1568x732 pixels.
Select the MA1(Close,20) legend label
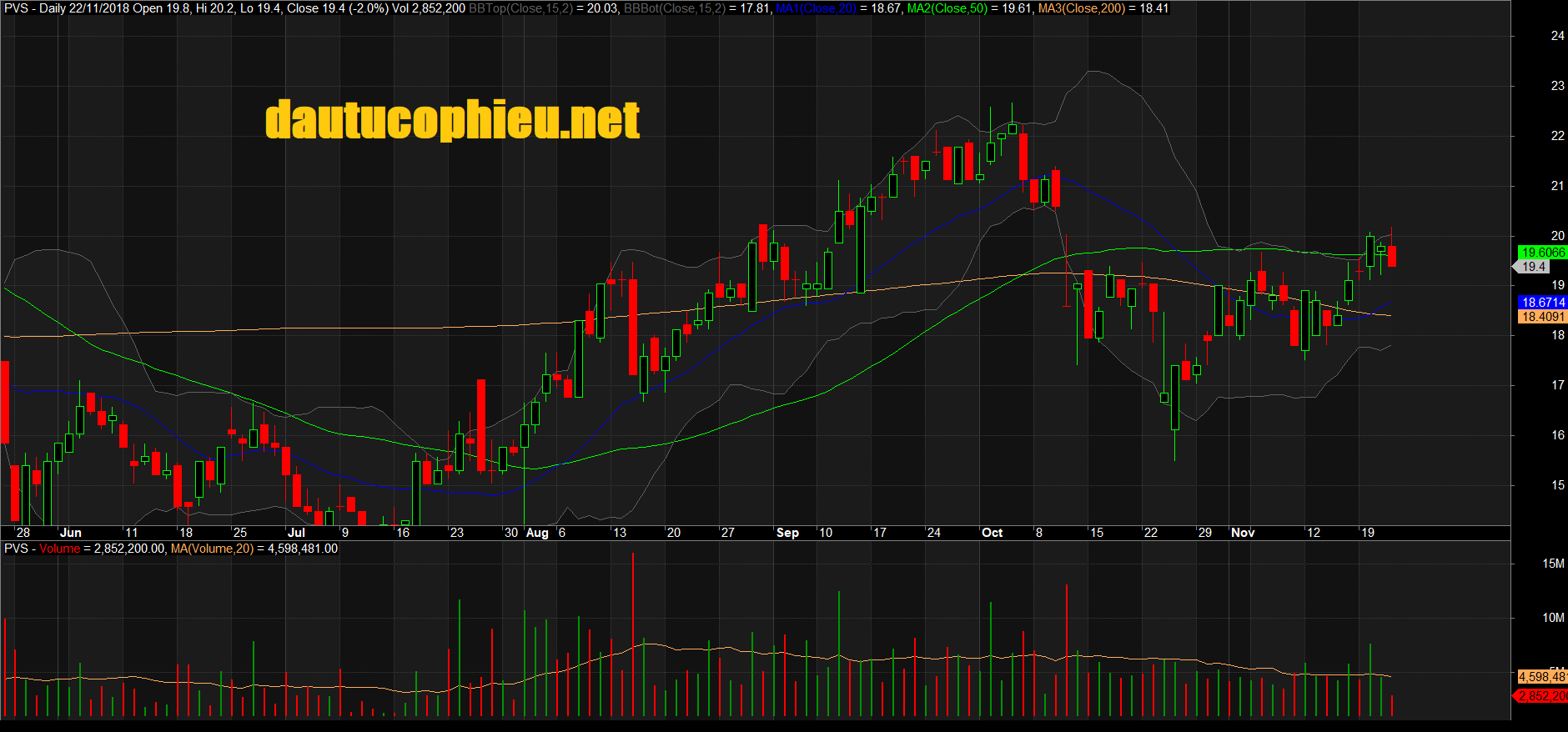coord(816,8)
